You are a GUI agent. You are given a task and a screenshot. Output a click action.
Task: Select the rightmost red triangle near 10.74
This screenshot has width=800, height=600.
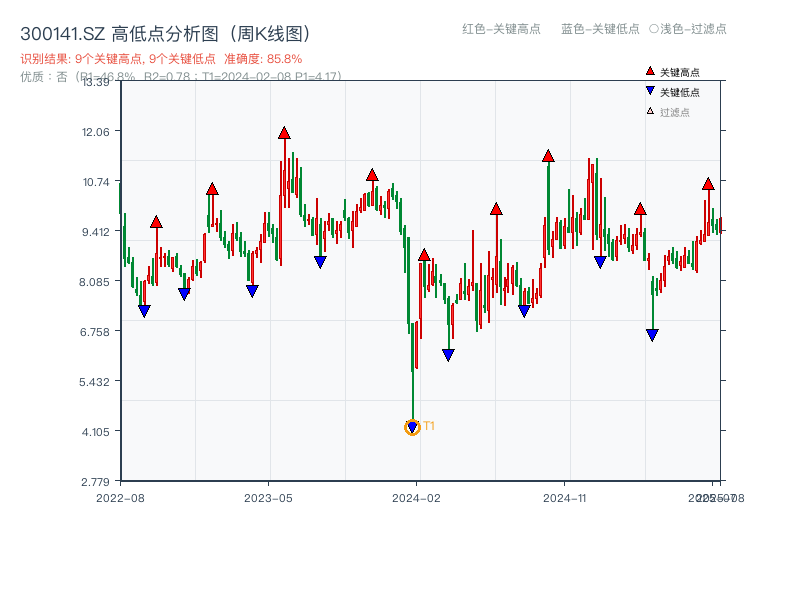pos(707,185)
